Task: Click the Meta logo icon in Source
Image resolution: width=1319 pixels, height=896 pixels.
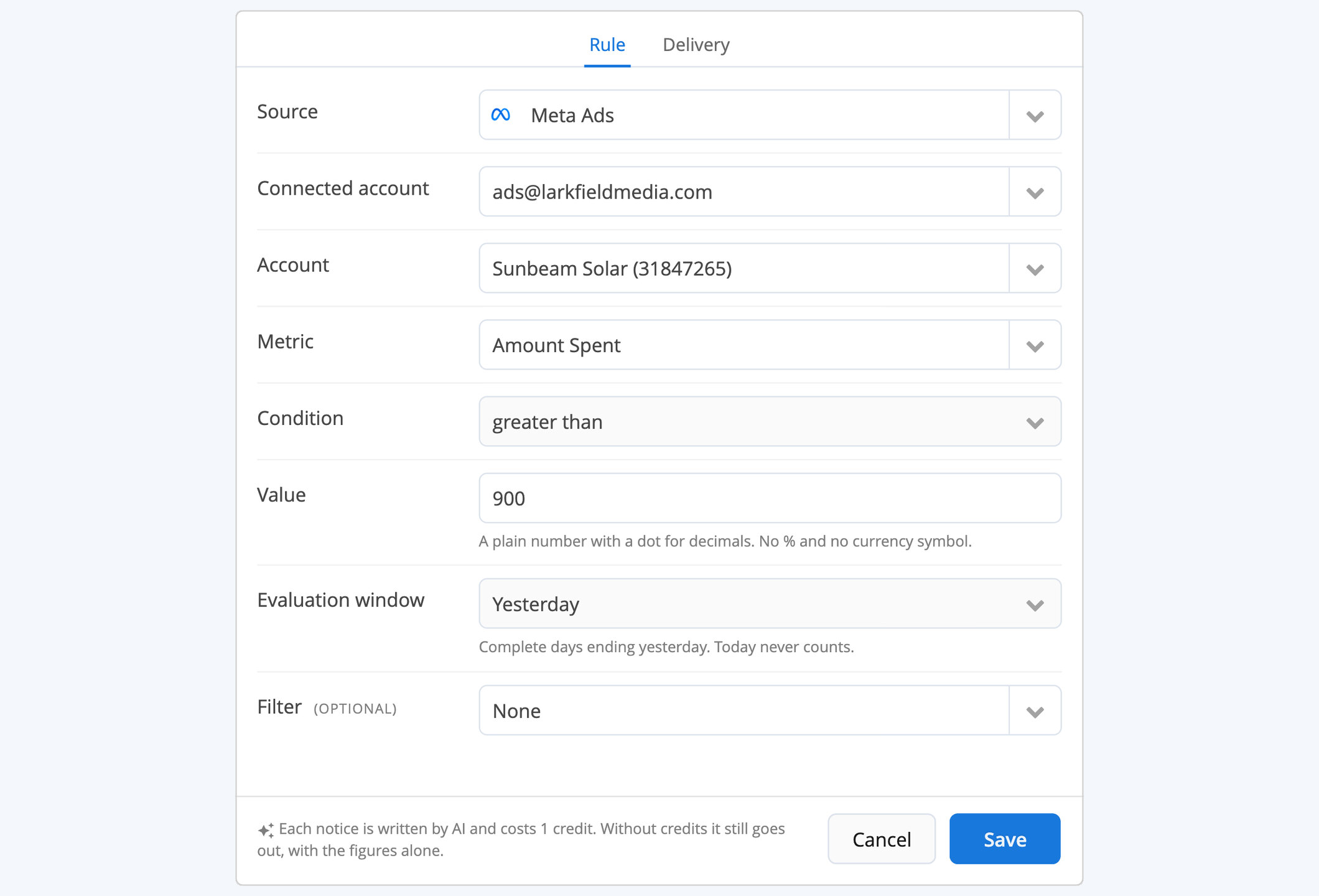Action: (x=501, y=114)
